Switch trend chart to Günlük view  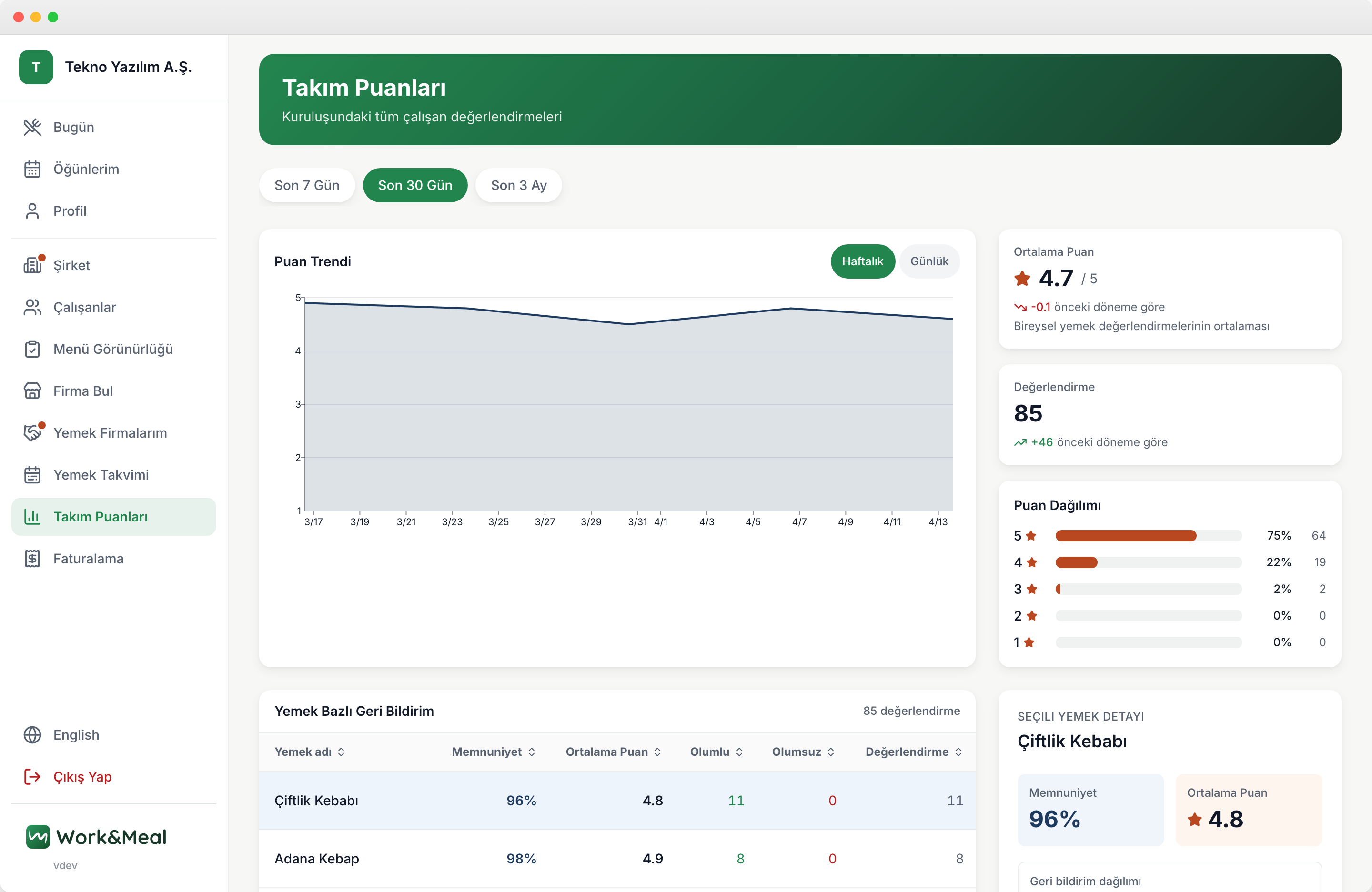click(x=929, y=261)
